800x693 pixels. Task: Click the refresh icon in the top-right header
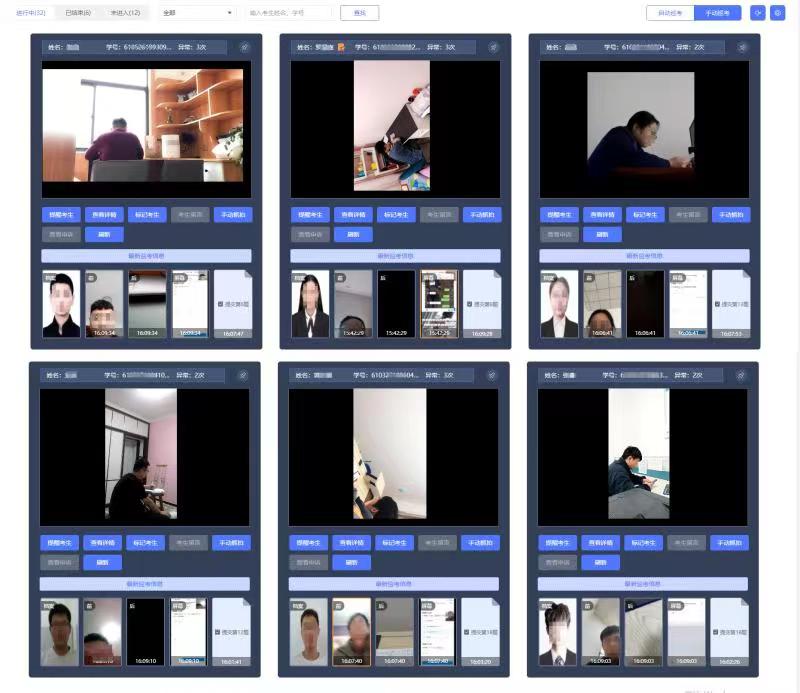758,13
